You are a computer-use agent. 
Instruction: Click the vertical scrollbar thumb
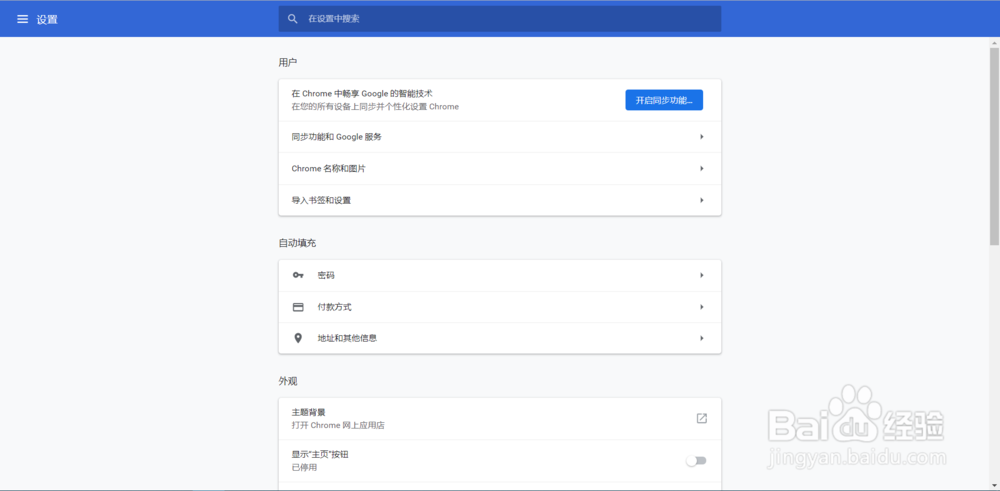[x=994, y=145]
